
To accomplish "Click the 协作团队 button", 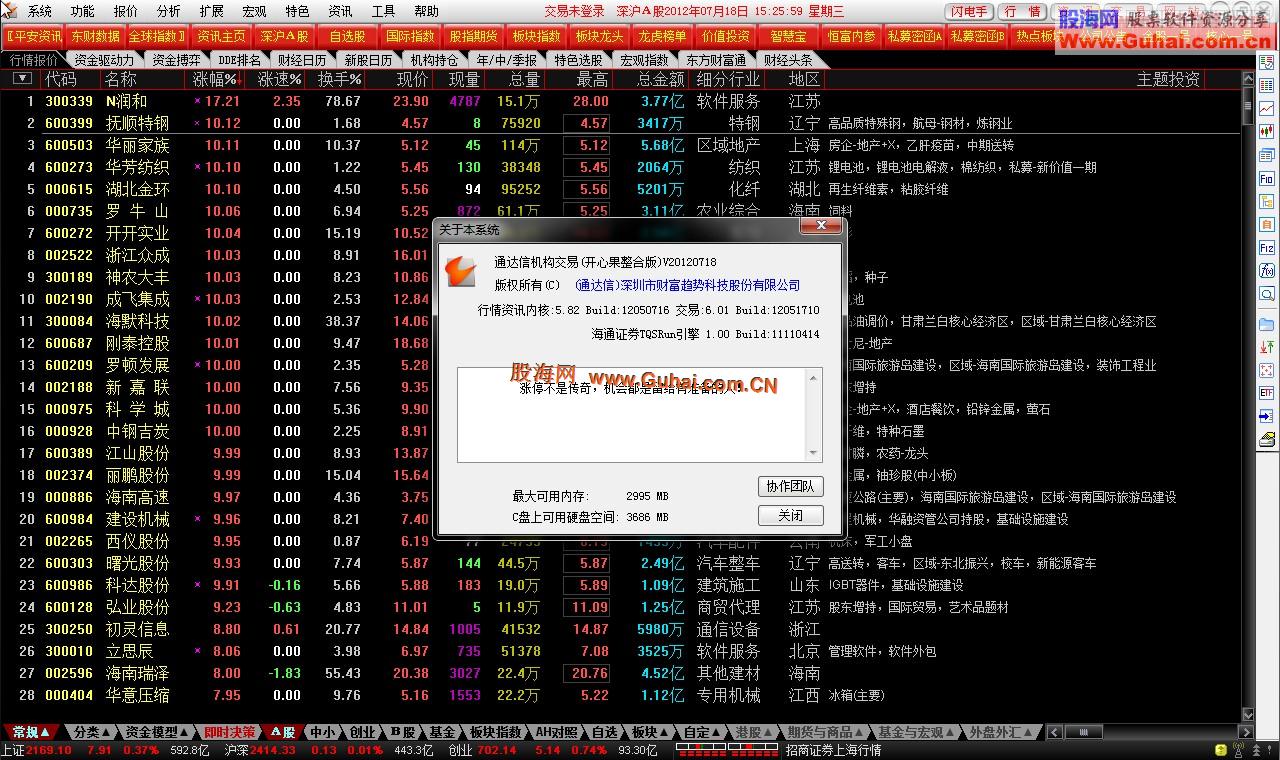I will click(790, 486).
